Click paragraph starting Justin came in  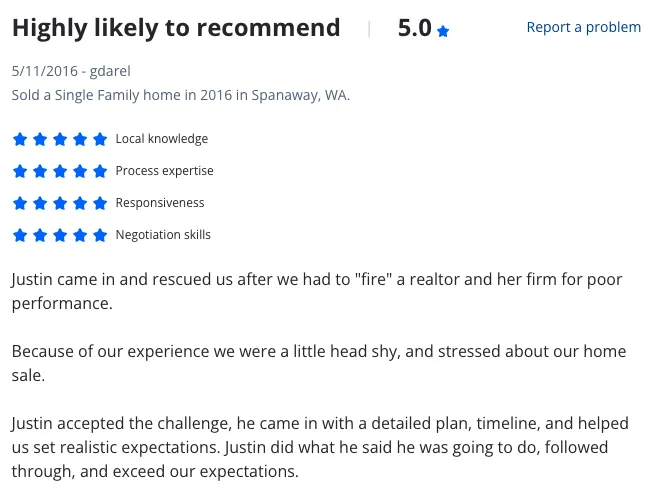click(317, 291)
